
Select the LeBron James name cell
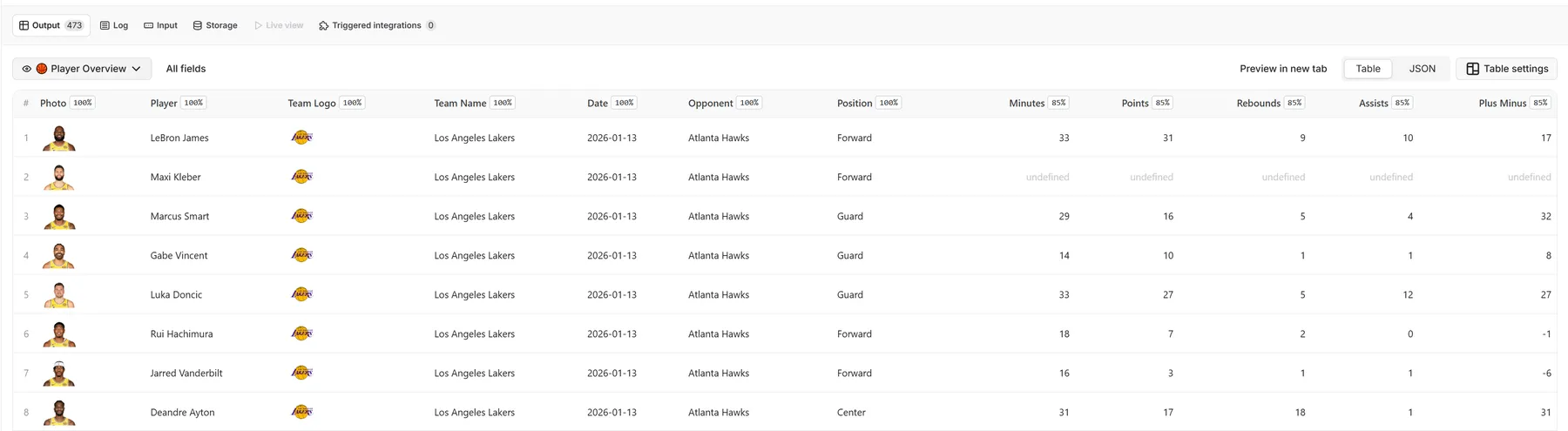point(179,138)
